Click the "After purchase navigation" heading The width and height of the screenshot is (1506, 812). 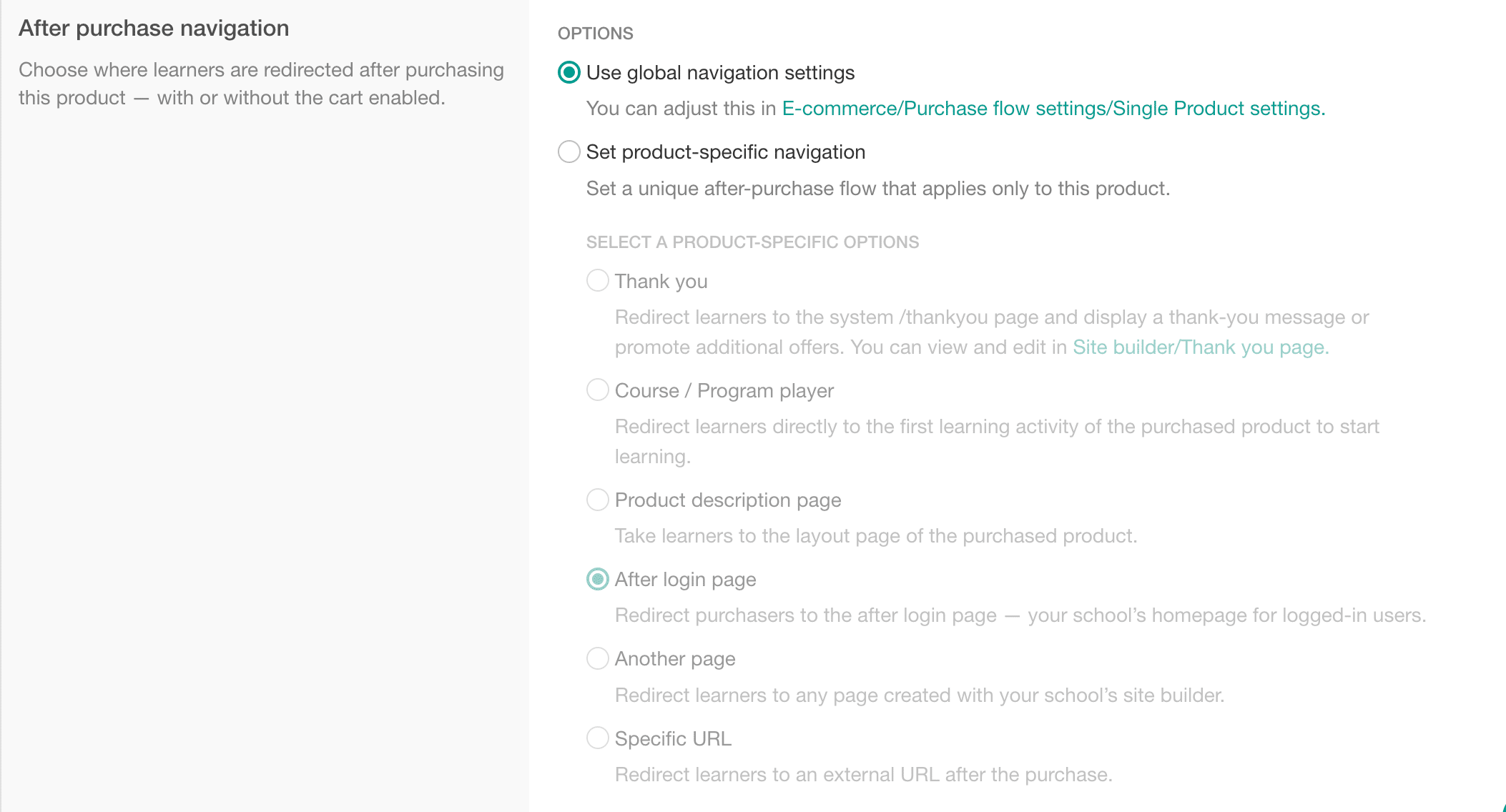(x=154, y=28)
